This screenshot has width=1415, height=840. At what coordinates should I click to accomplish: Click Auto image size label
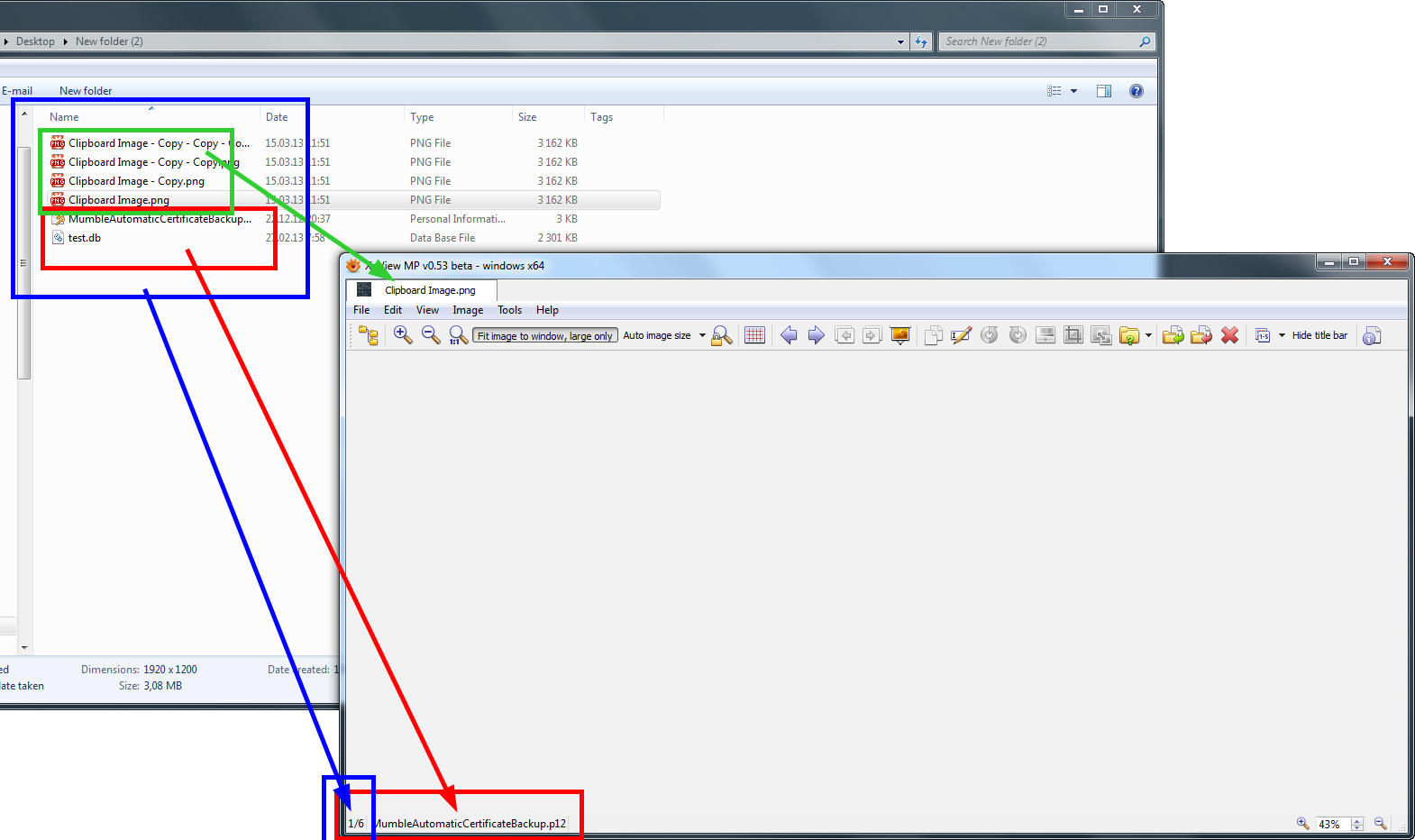[x=657, y=335]
